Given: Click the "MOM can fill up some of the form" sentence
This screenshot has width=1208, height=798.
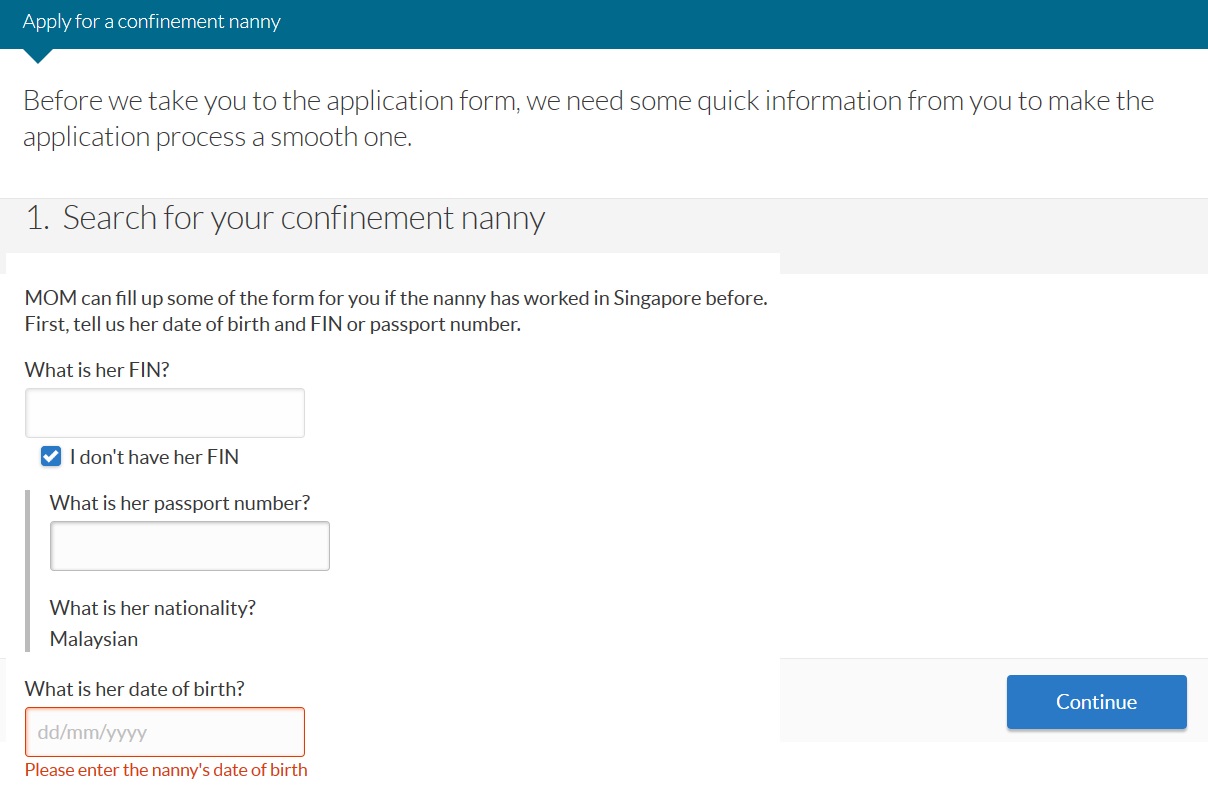Looking at the screenshot, I should click(x=396, y=298).
